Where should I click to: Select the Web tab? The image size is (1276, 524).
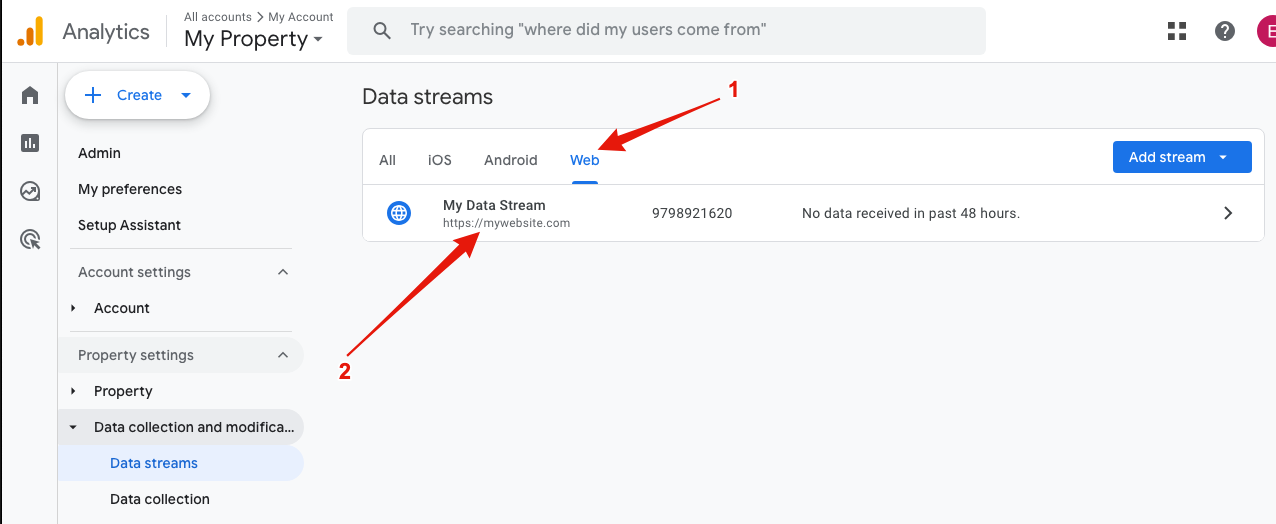tap(585, 160)
